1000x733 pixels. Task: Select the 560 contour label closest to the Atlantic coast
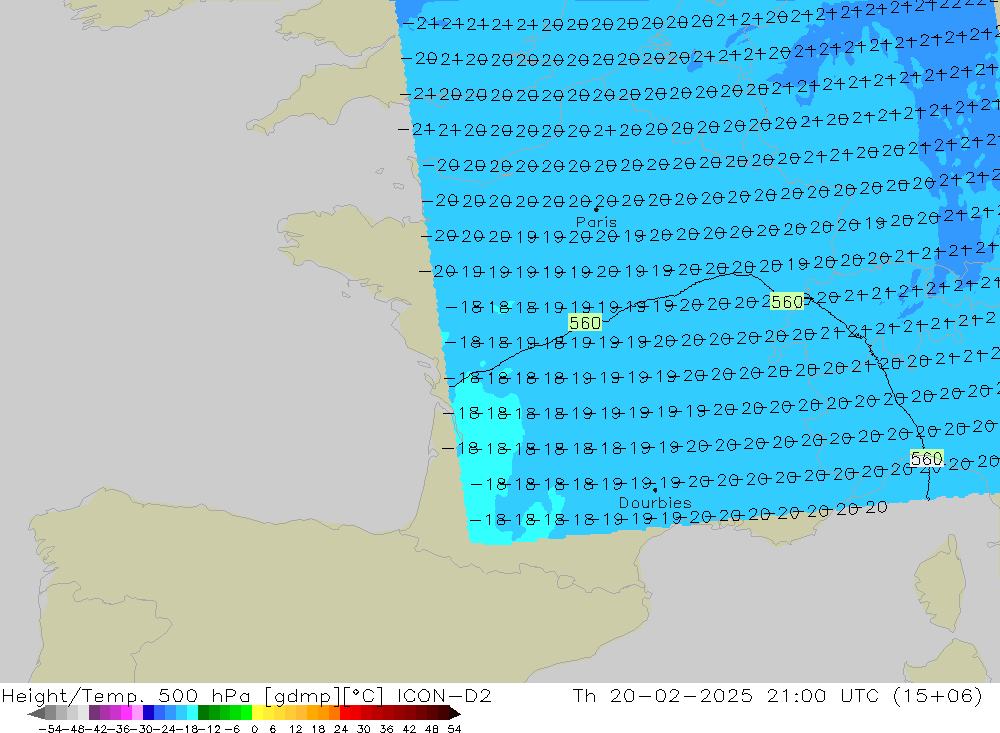585,323
